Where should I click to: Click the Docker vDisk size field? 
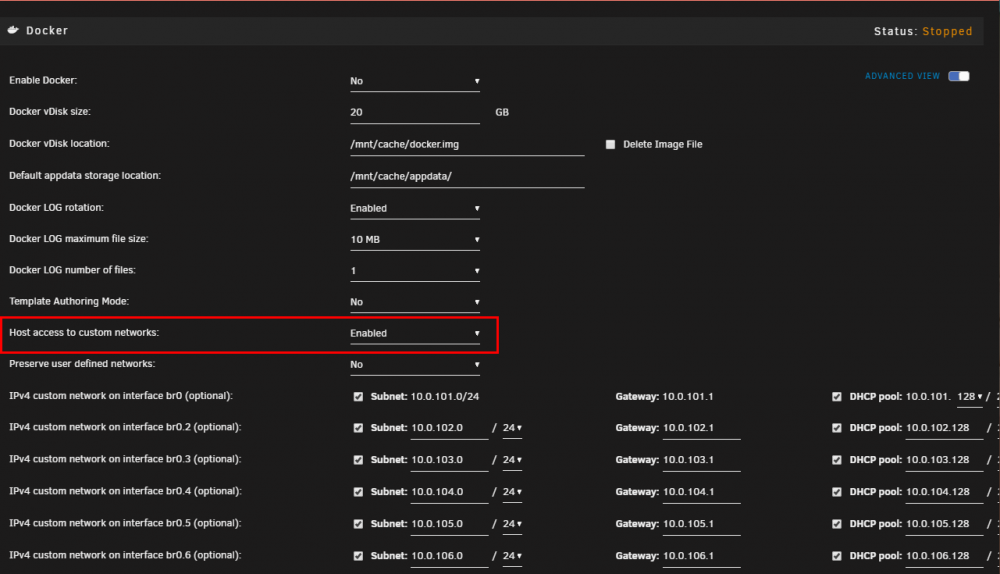415,112
